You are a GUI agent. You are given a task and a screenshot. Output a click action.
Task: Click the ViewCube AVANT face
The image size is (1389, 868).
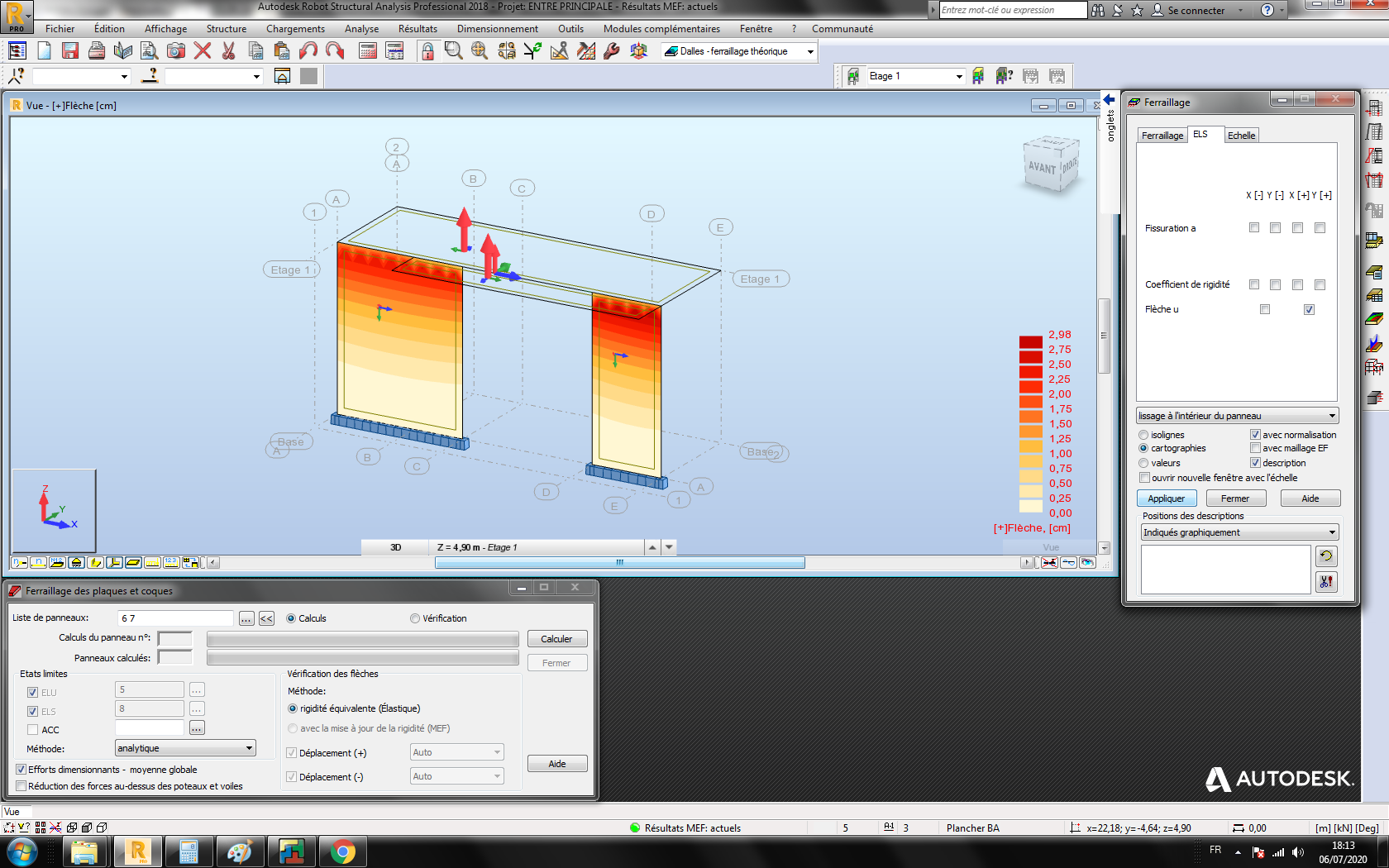[x=1042, y=168]
